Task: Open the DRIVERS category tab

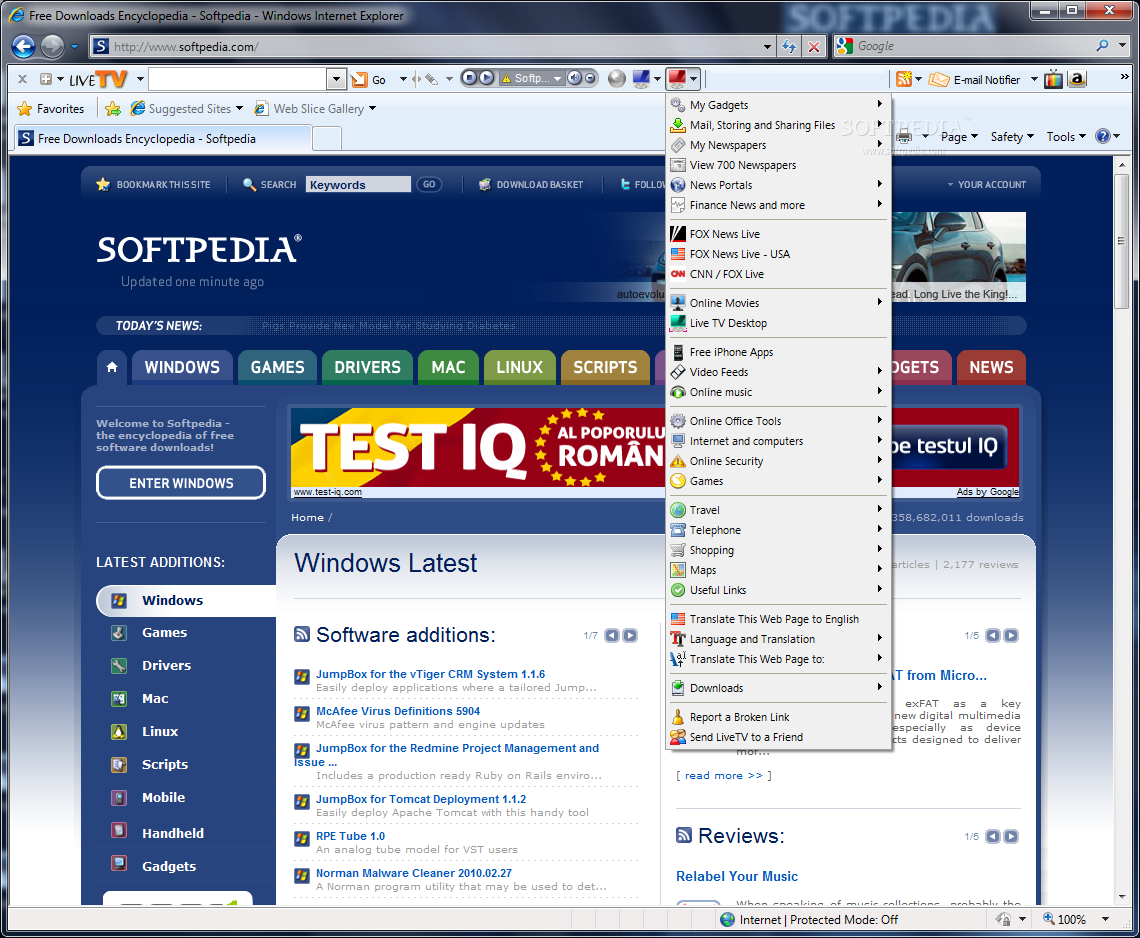Action: [x=367, y=367]
